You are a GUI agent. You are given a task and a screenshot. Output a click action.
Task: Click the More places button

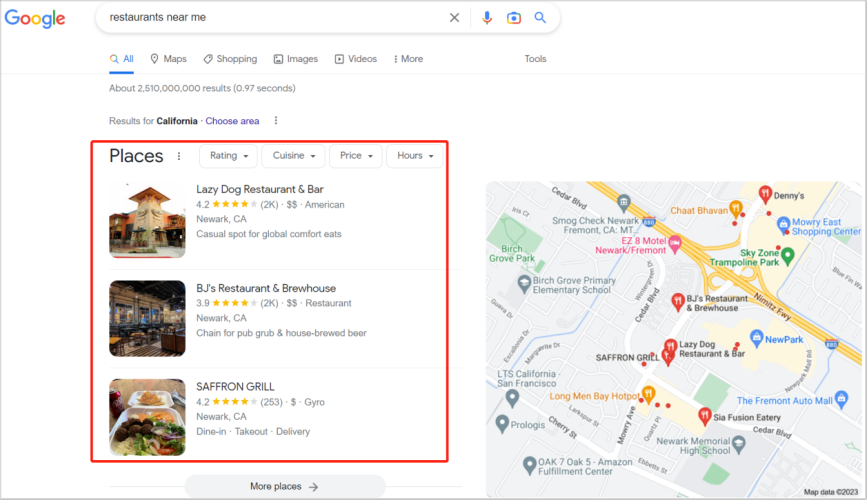[x=284, y=486]
